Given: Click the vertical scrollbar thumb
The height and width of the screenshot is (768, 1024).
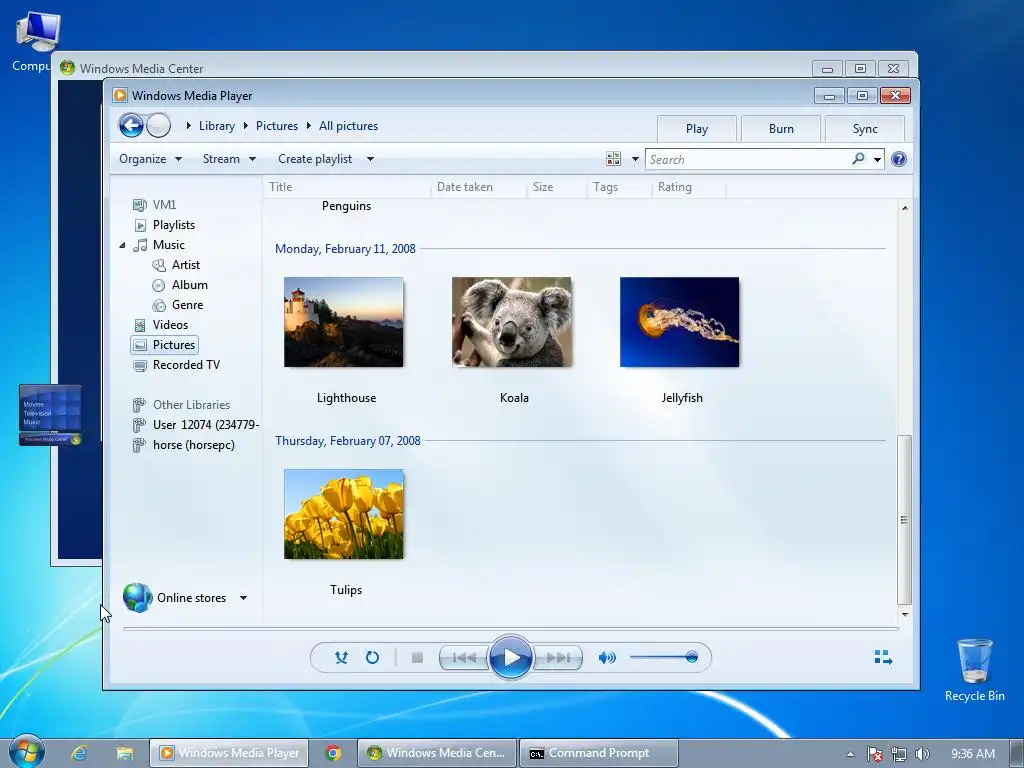Looking at the screenshot, I should [904, 520].
